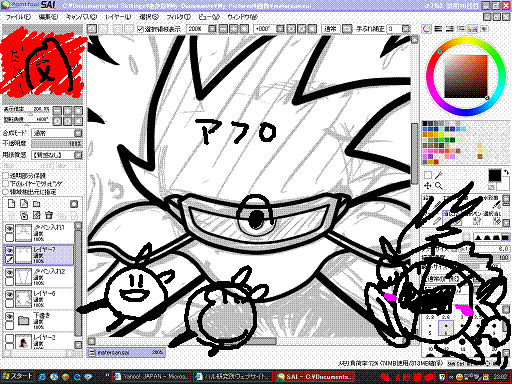Click the rotate clockwise button in the top toolbar

coord(301,29)
